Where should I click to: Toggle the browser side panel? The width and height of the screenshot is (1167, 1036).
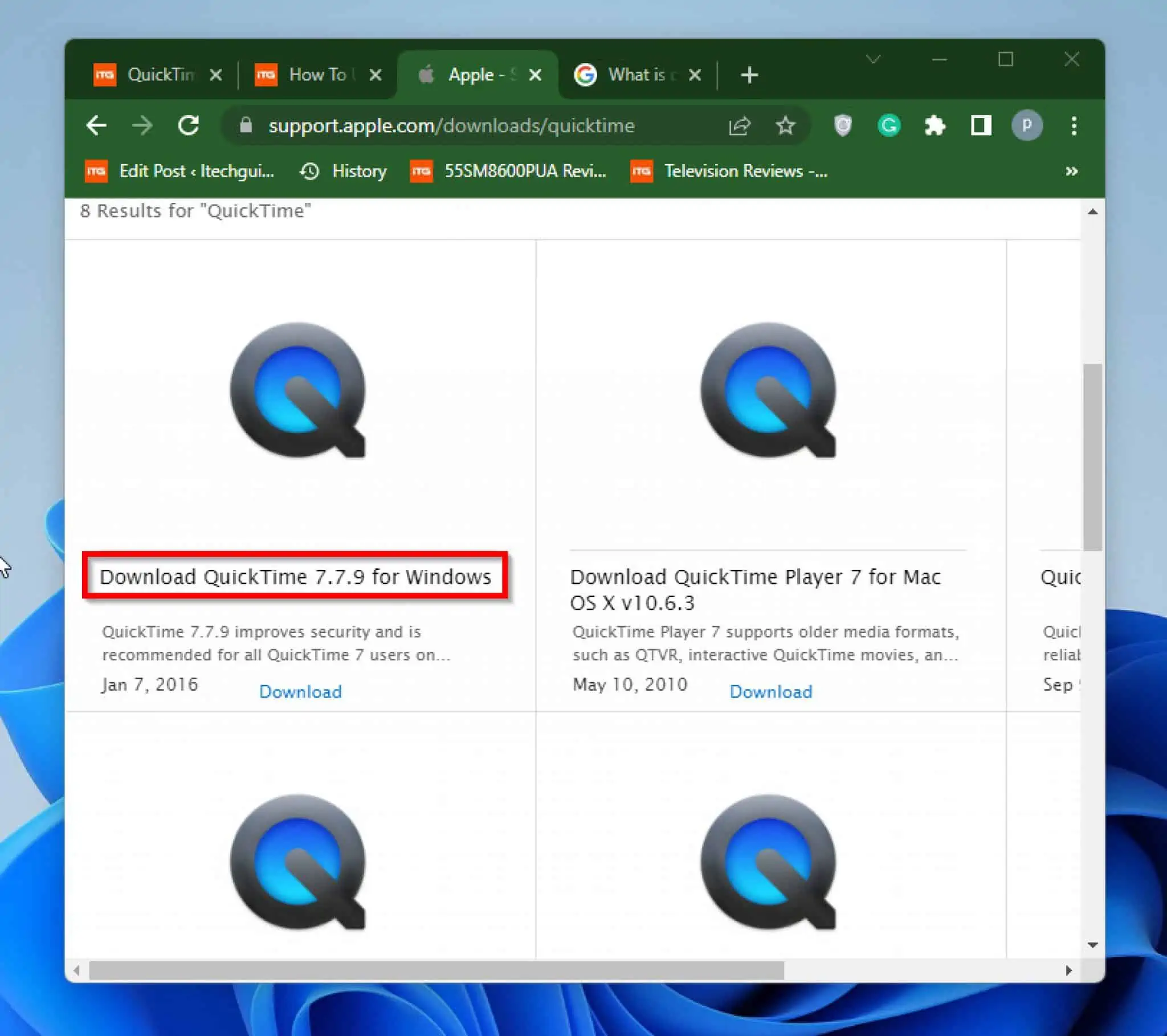pos(981,125)
